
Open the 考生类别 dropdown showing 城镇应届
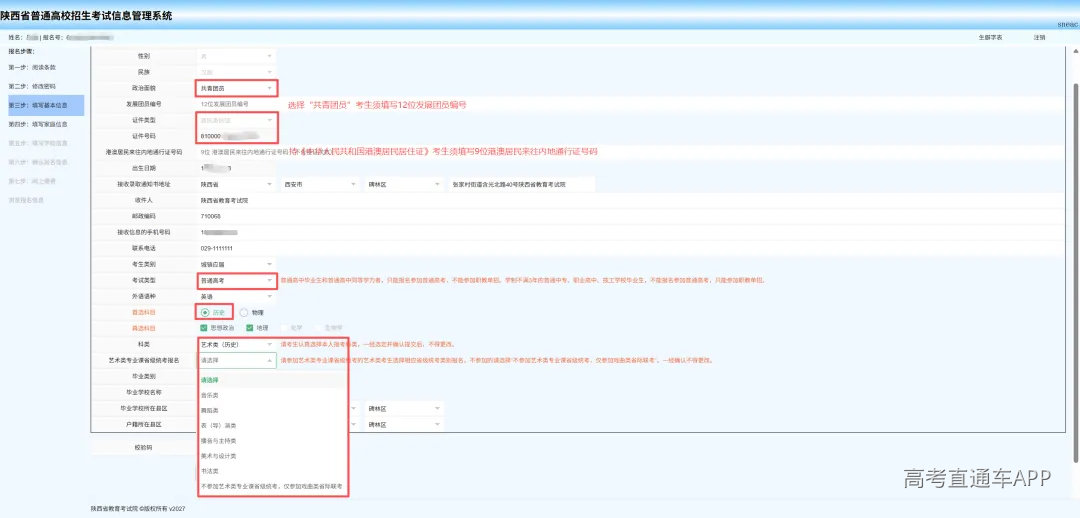point(236,264)
